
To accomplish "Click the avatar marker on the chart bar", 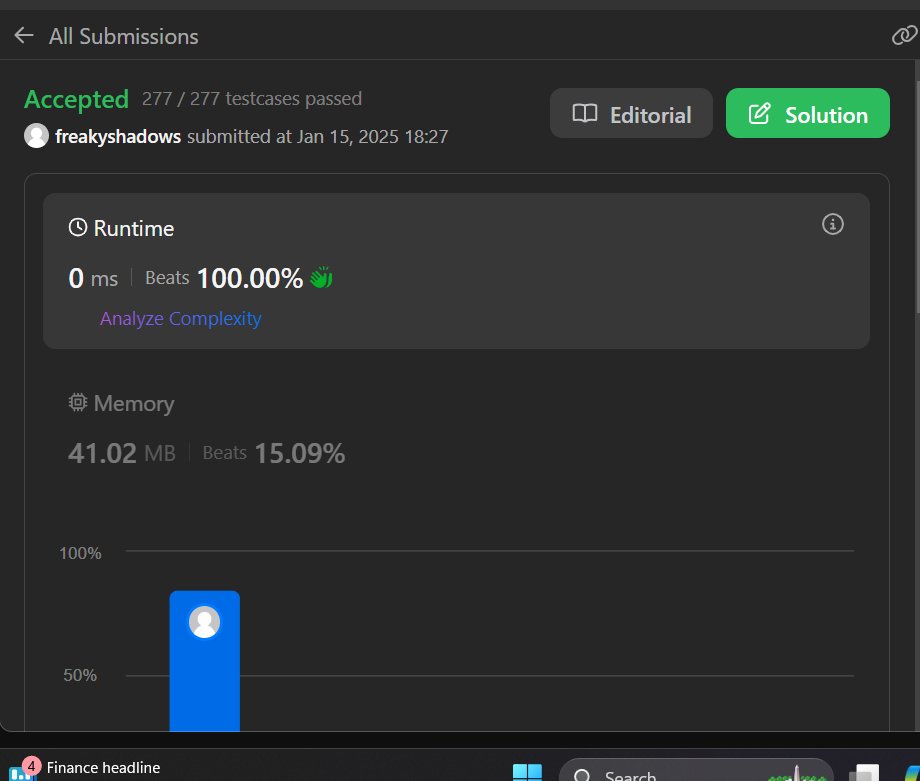I will (204, 622).
